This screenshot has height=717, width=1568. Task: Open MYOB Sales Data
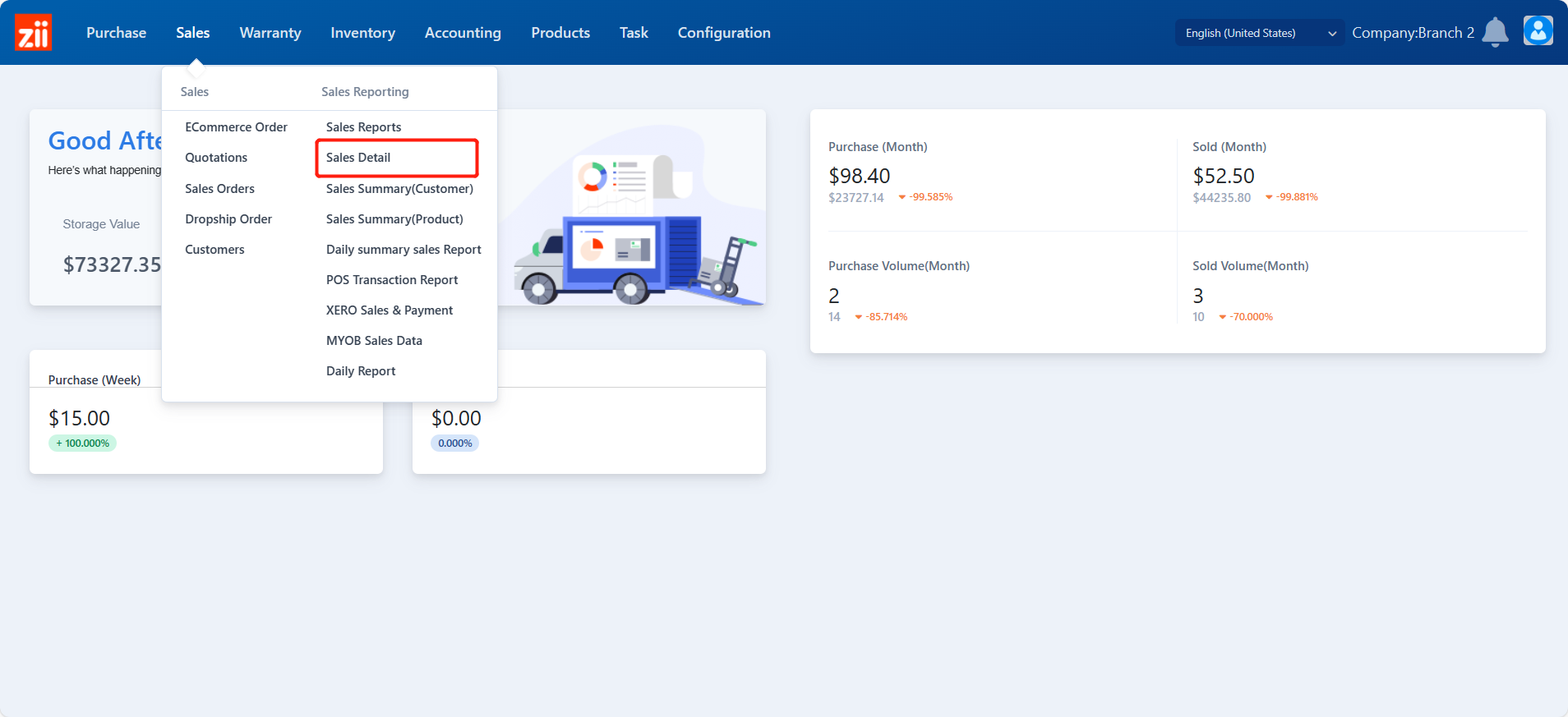pyautogui.click(x=374, y=341)
